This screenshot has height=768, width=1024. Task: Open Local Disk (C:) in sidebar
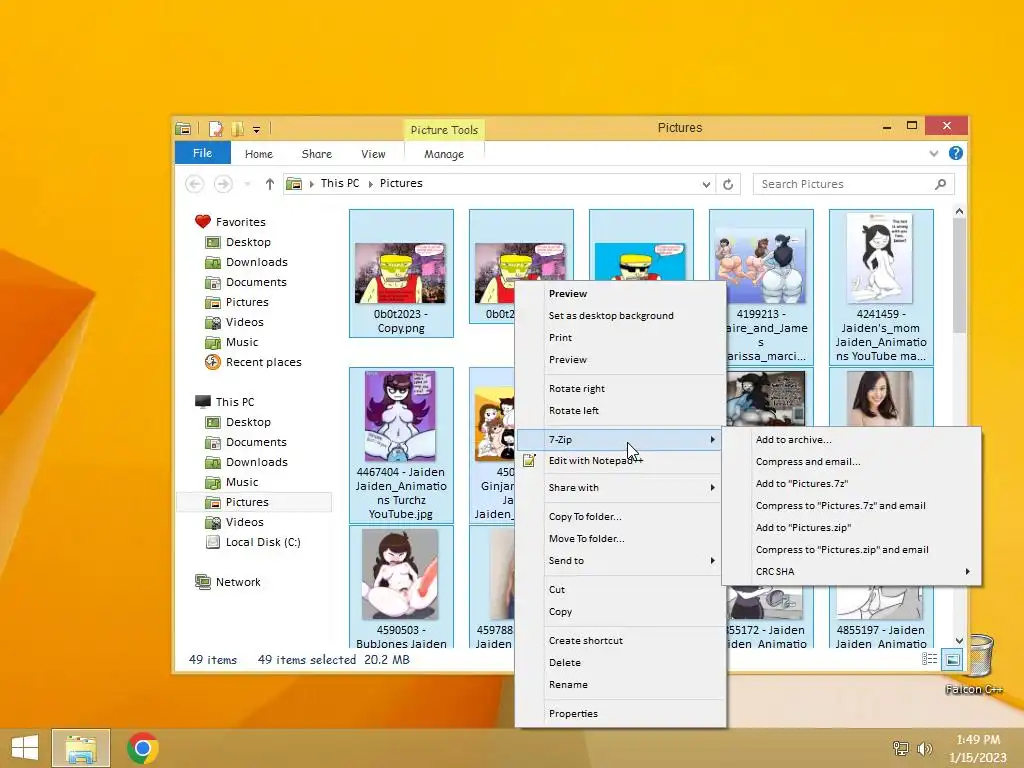click(253, 542)
